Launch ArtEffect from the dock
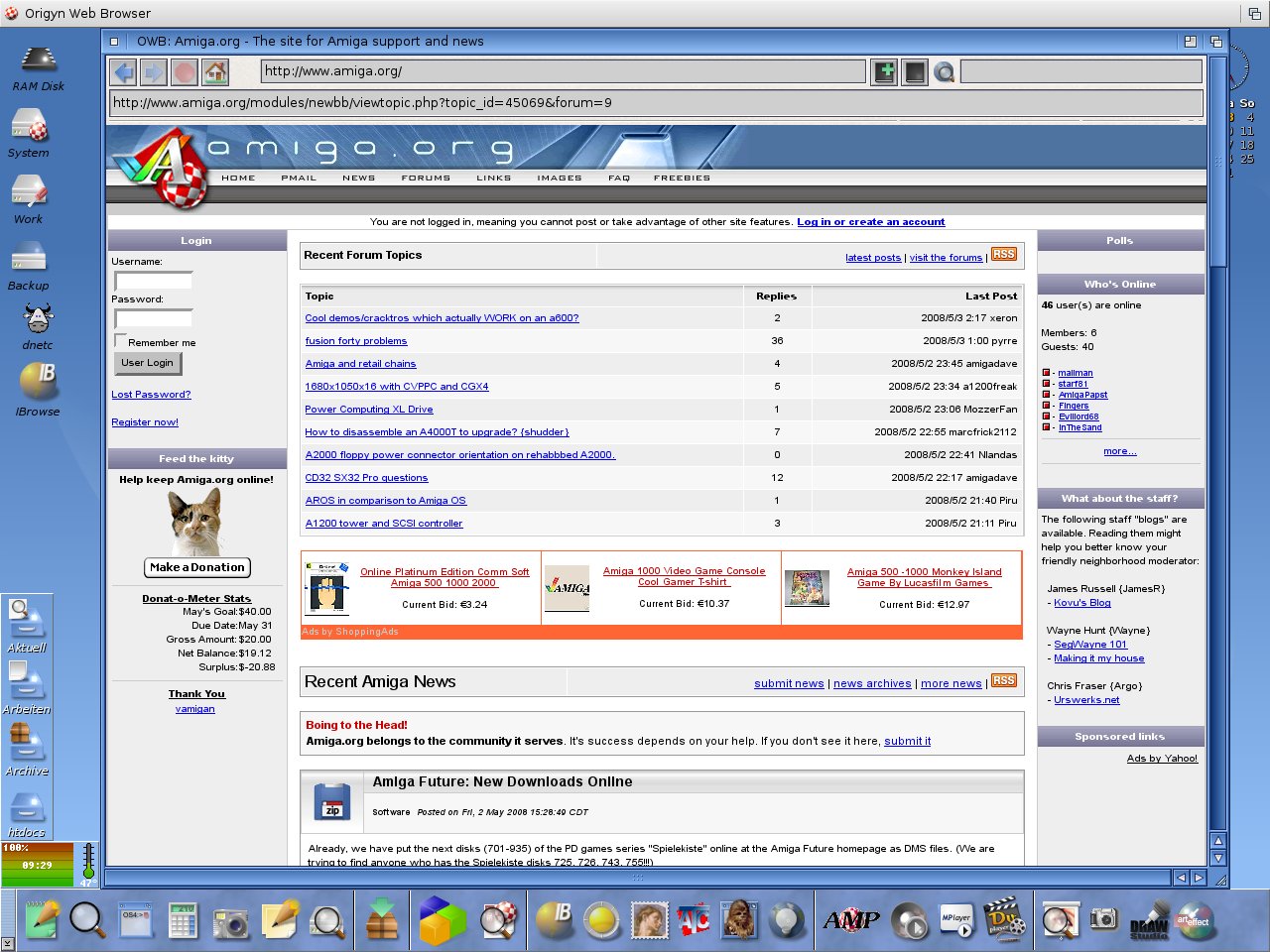 (x=1194, y=921)
